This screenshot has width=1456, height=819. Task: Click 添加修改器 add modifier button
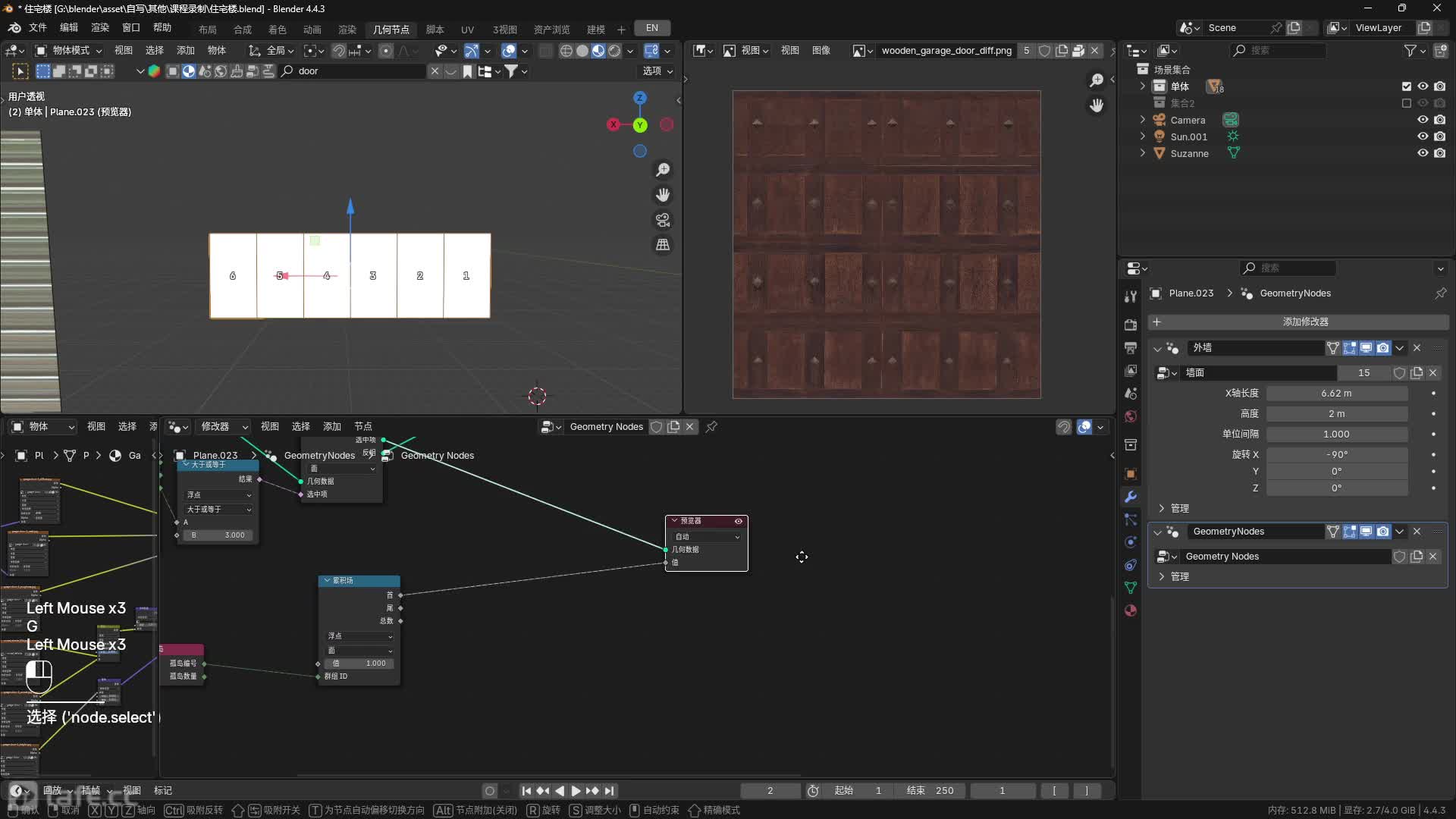tap(1298, 322)
